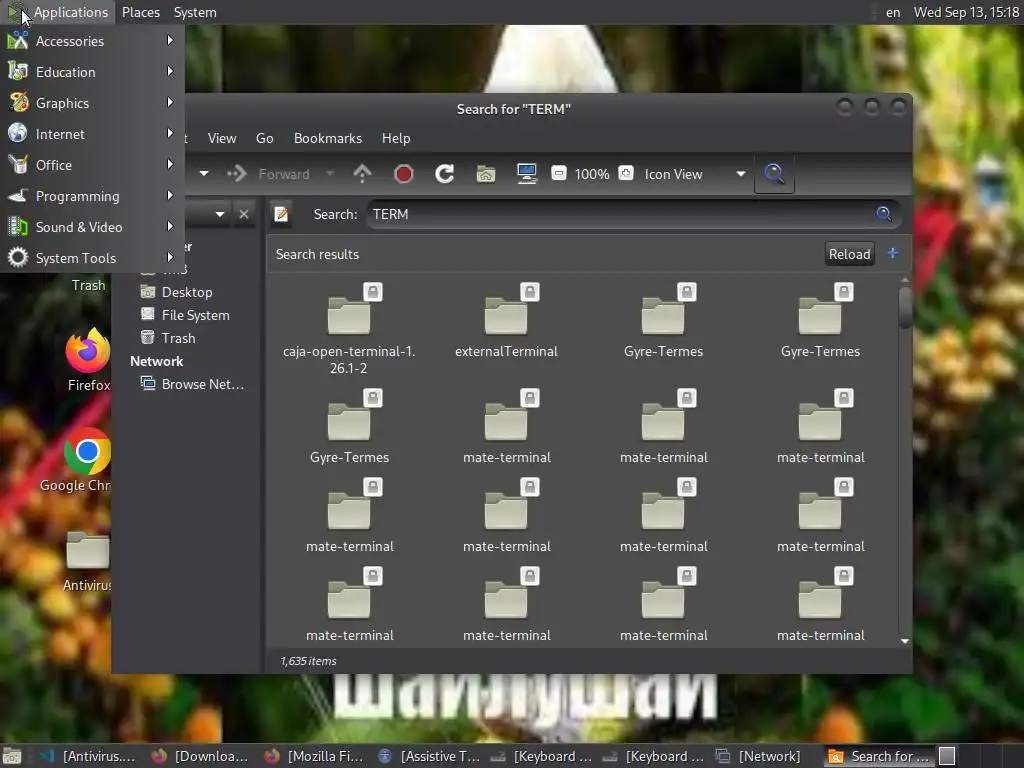Click the magnifier inside the search field
This screenshot has width=1024, height=768.
[884, 214]
